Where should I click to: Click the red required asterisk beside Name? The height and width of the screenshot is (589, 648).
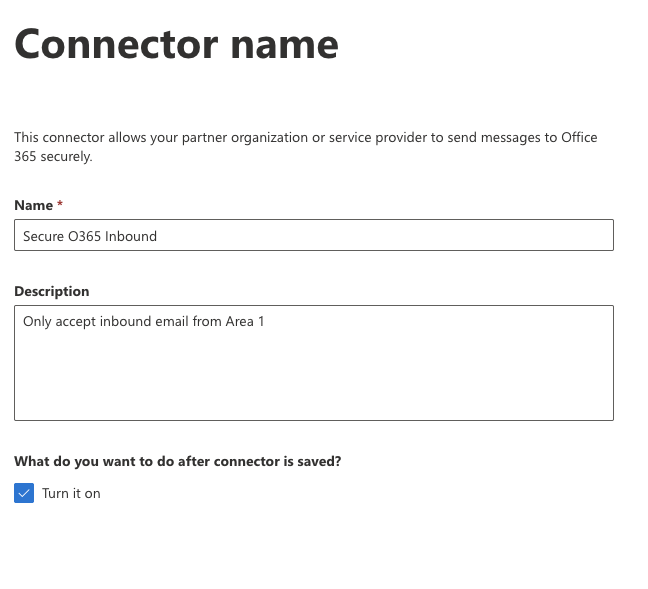pos(60,205)
